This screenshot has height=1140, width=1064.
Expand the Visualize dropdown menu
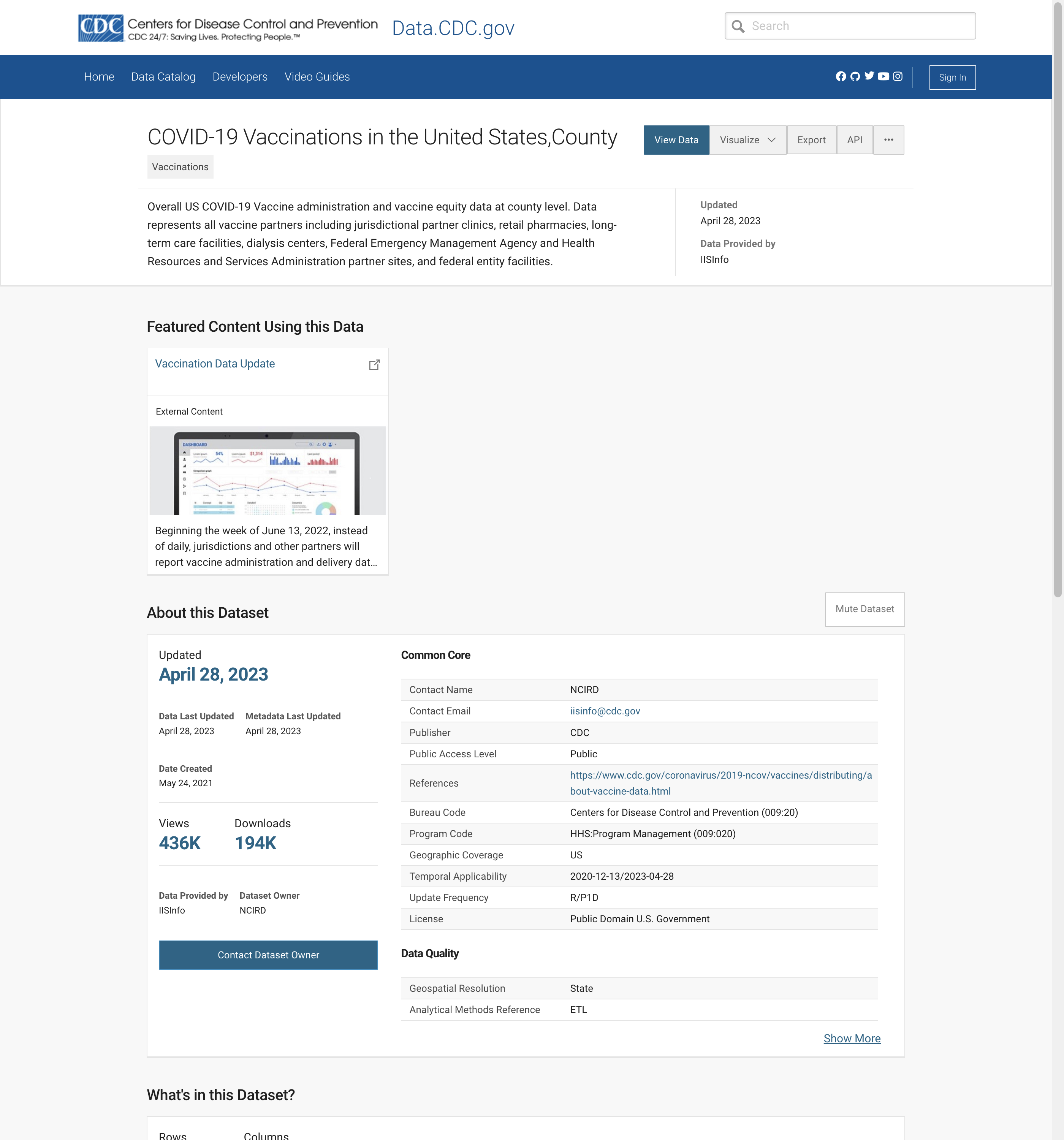click(x=747, y=140)
